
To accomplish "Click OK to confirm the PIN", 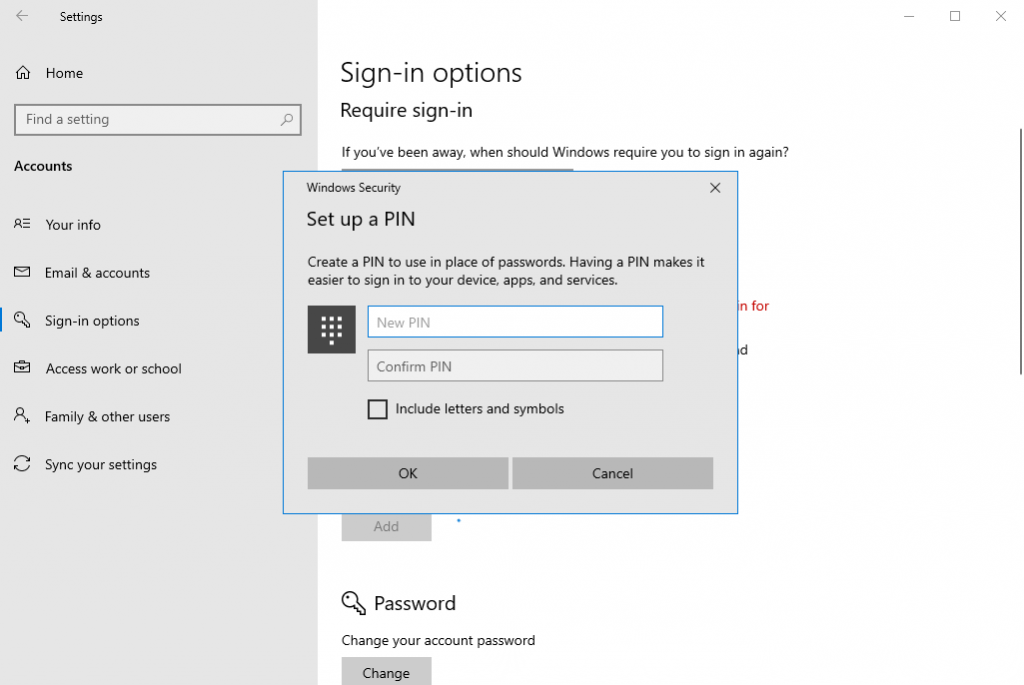I will pos(407,473).
